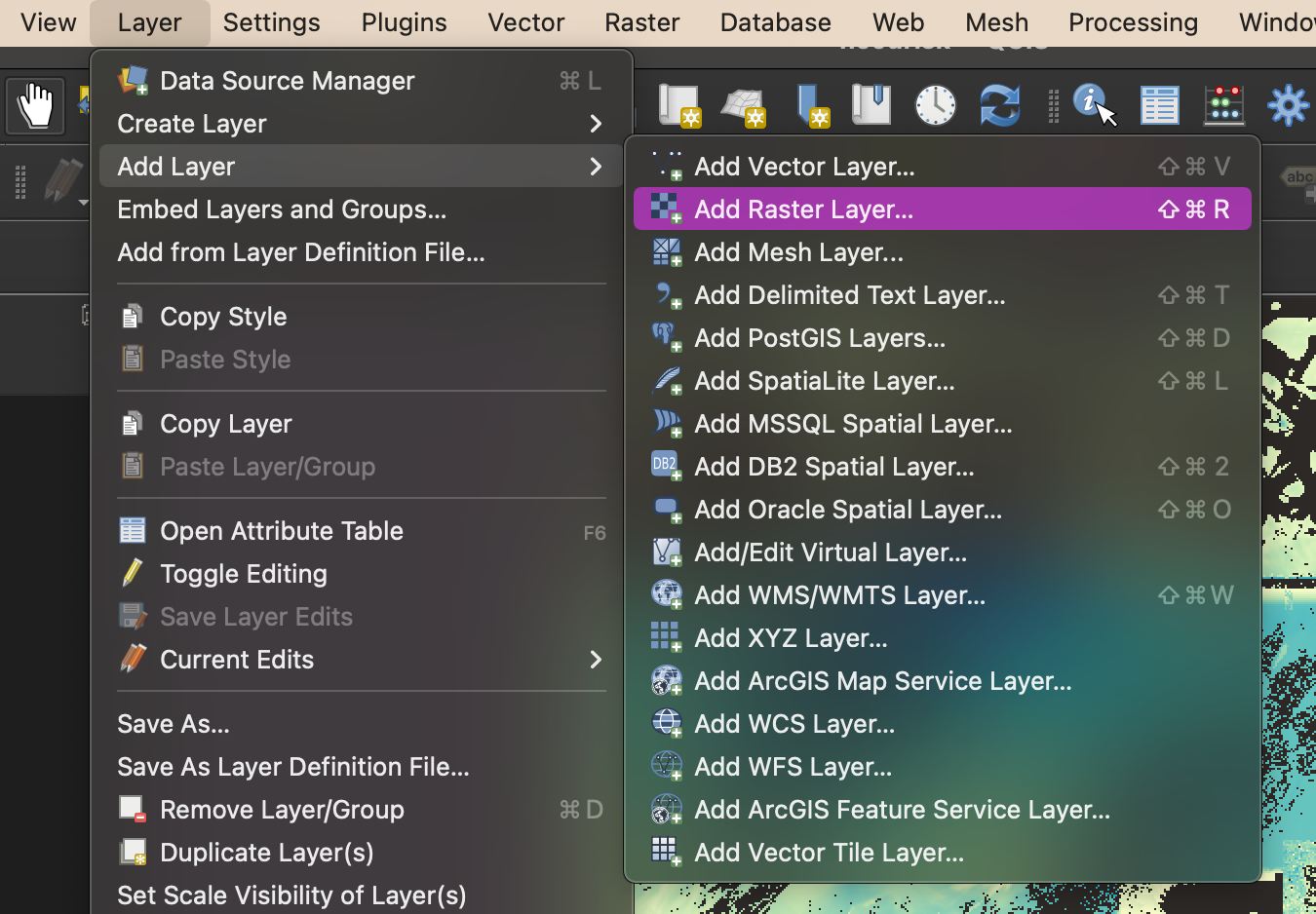Open Data Source Manager from Layer menu
This screenshot has width=1316, height=914.
(361, 81)
